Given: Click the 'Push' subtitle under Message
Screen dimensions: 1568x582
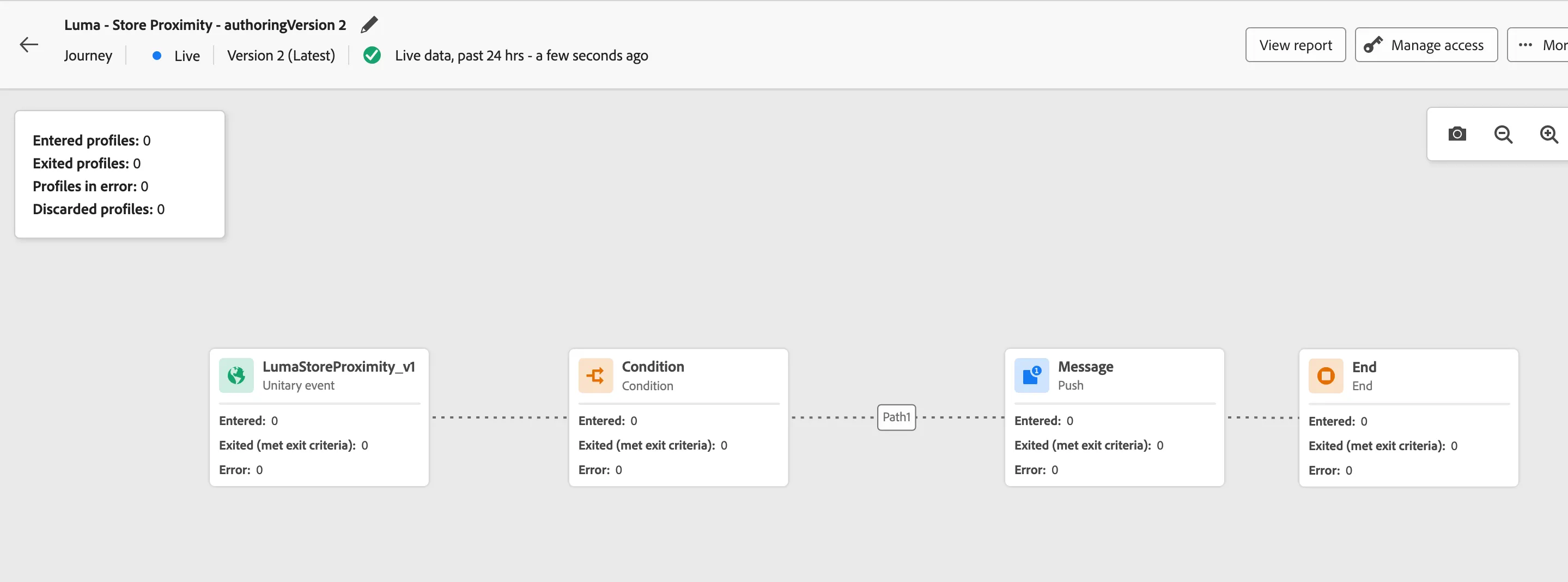Looking at the screenshot, I should tap(1071, 385).
